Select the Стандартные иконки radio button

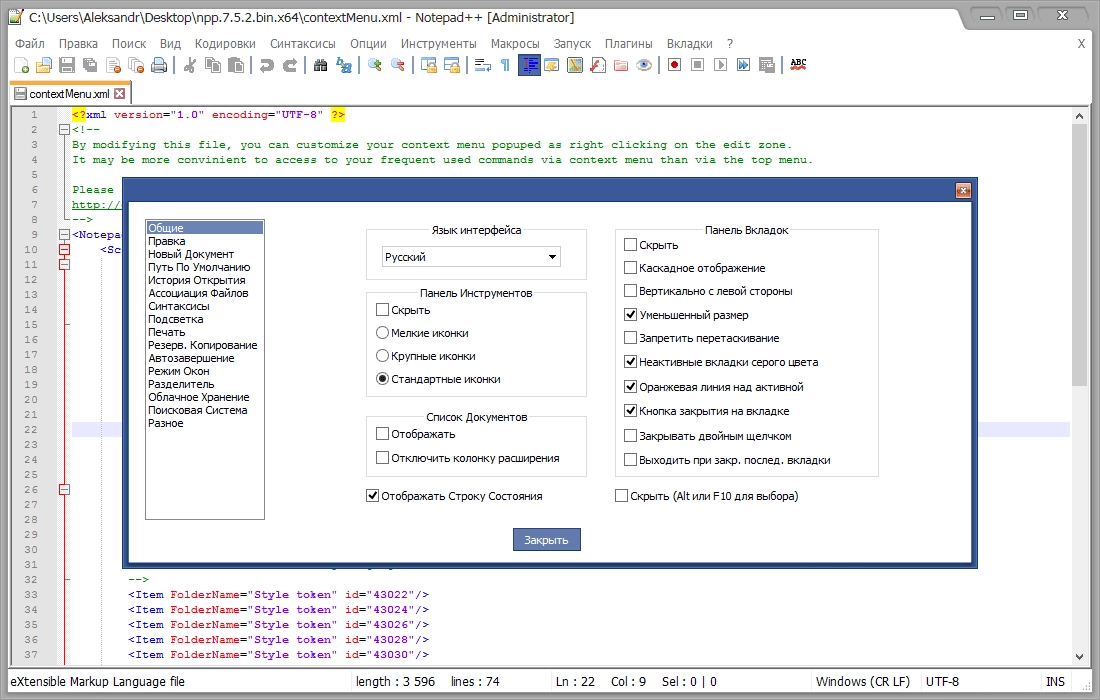click(382, 379)
